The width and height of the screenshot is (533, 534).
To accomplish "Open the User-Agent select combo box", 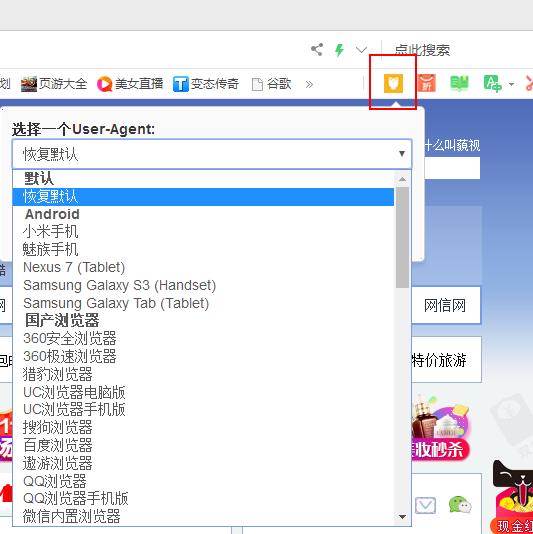I will [212, 154].
